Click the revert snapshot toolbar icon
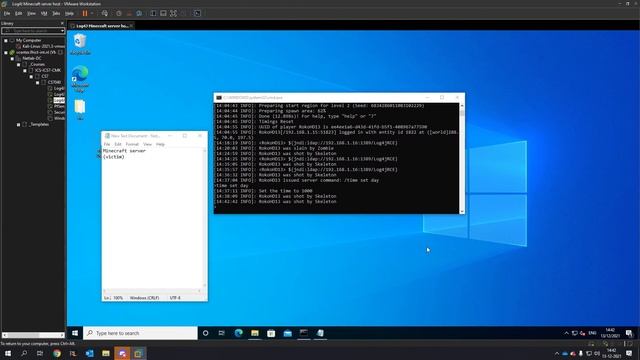Viewport: 640px width, 360px height. (129, 13)
